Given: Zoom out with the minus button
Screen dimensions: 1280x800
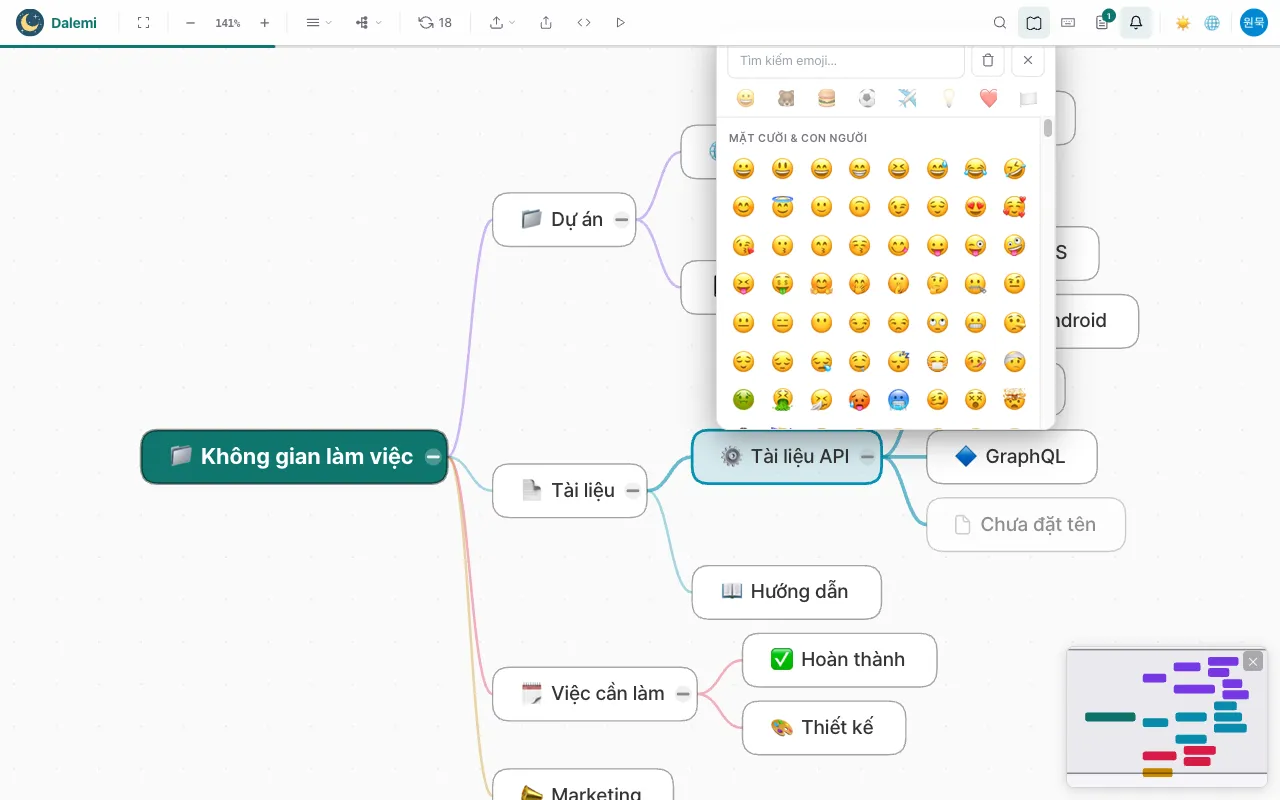Looking at the screenshot, I should pyautogui.click(x=190, y=22).
